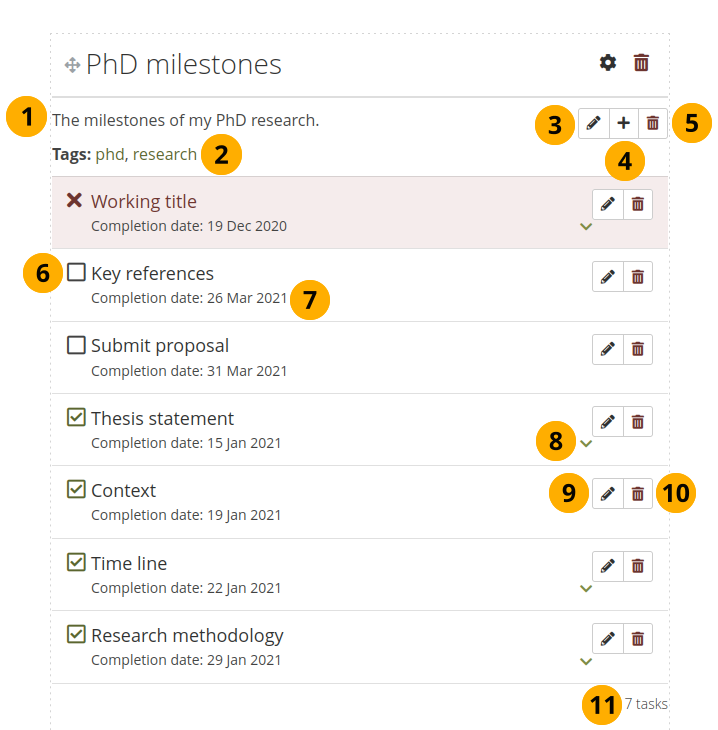This screenshot has height=730, width=718.
Task: Add a new task with plus icon
Action: pyautogui.click(x=623, y=123)
